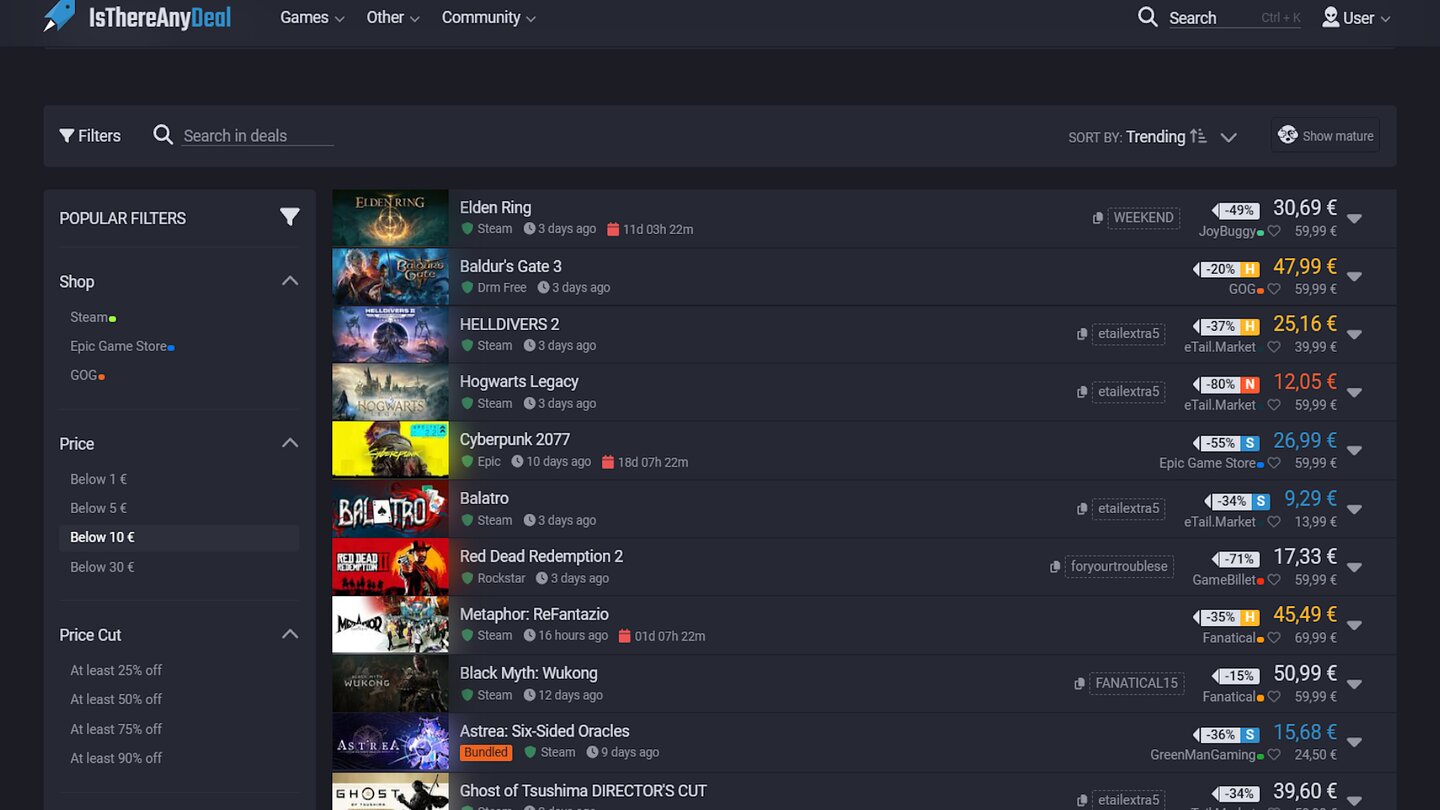The image size is (1440, 810).
Task: Click the sort direction icon next to Trending
Action: (1198, 137)
